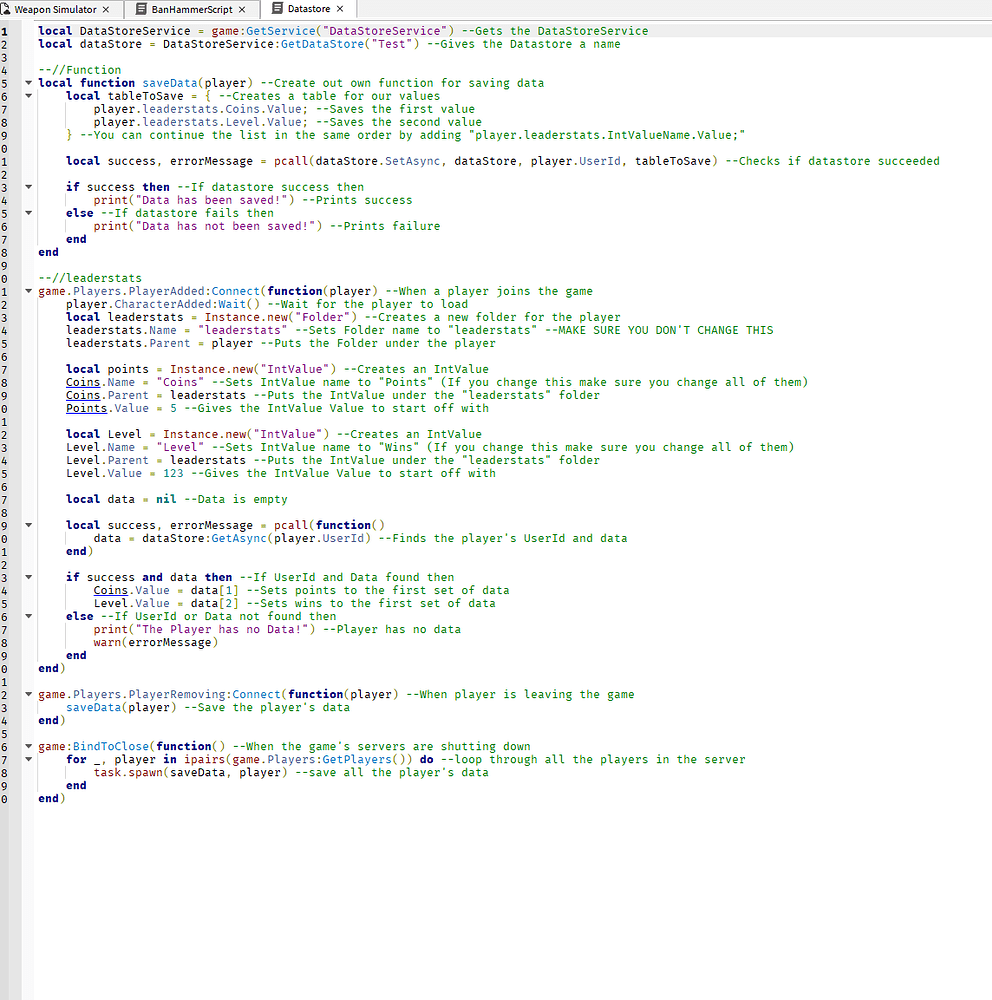Click the "Data has not been saved!" string
Screen dimensions: 992x1000
pyautogui.click(x=225, y=226)
